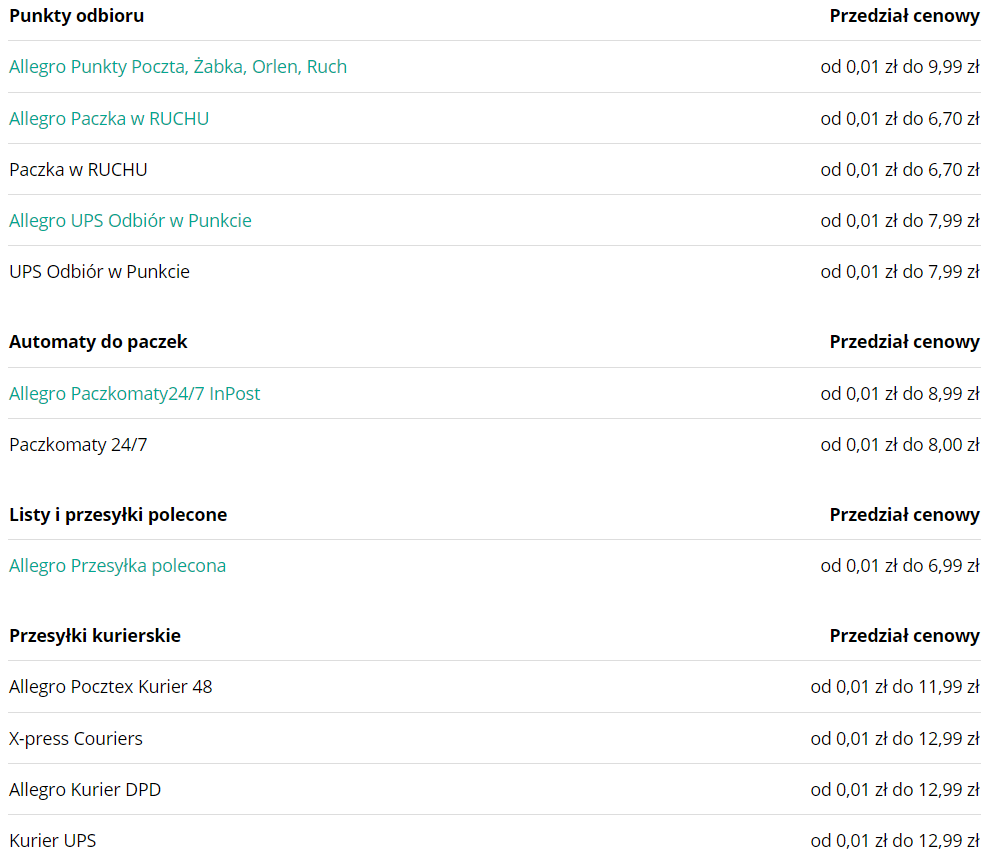Select the UPS Odbiór w Punkcie row
Screen dimensions: 992x865
[494, 271]
